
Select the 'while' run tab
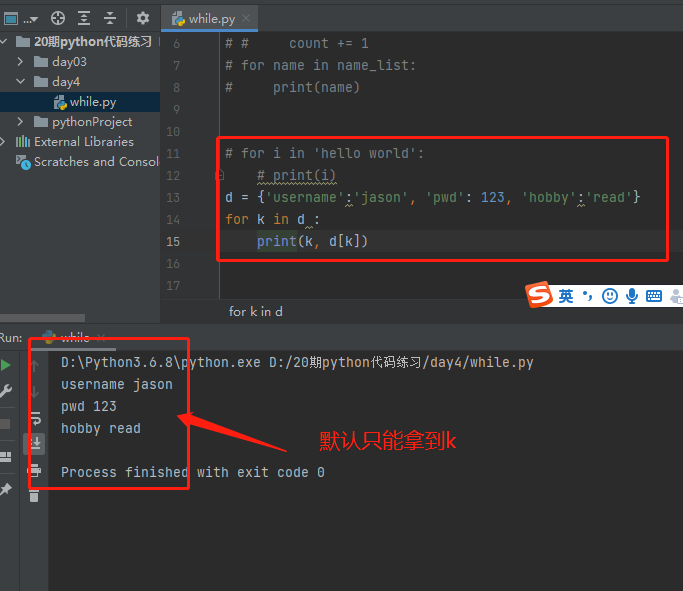click(74, 338)
